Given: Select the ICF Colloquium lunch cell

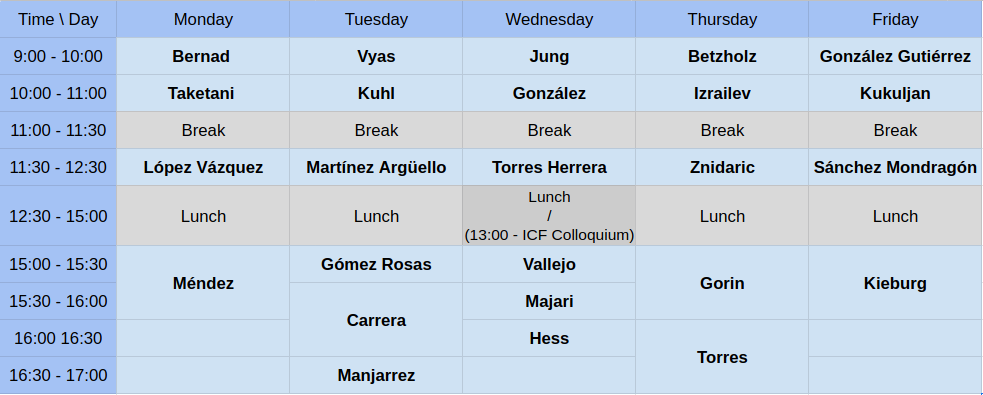Looking at the screenshot, I should (x=549, y=216).
